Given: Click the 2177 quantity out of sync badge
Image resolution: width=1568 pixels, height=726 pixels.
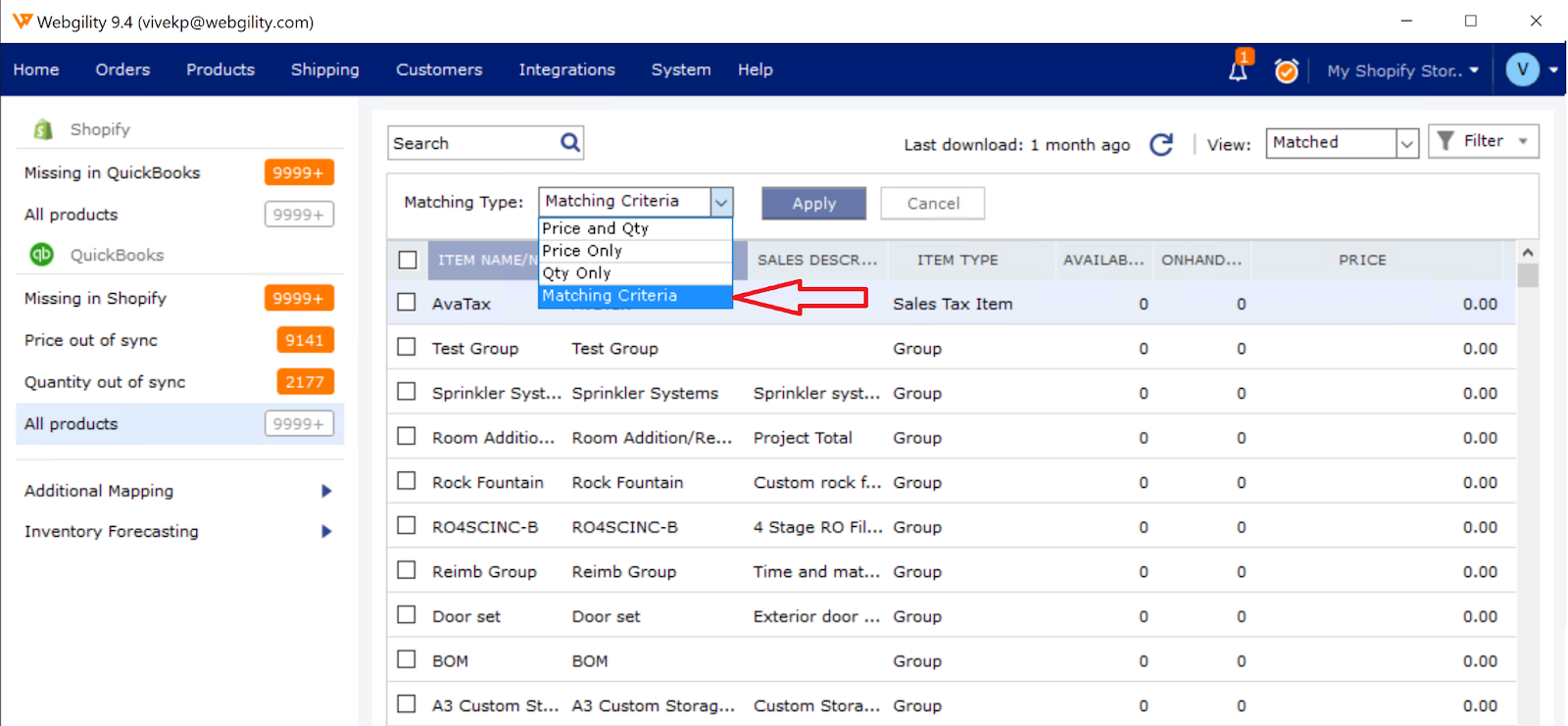Looking at the screenshot, I should [305, 382].
